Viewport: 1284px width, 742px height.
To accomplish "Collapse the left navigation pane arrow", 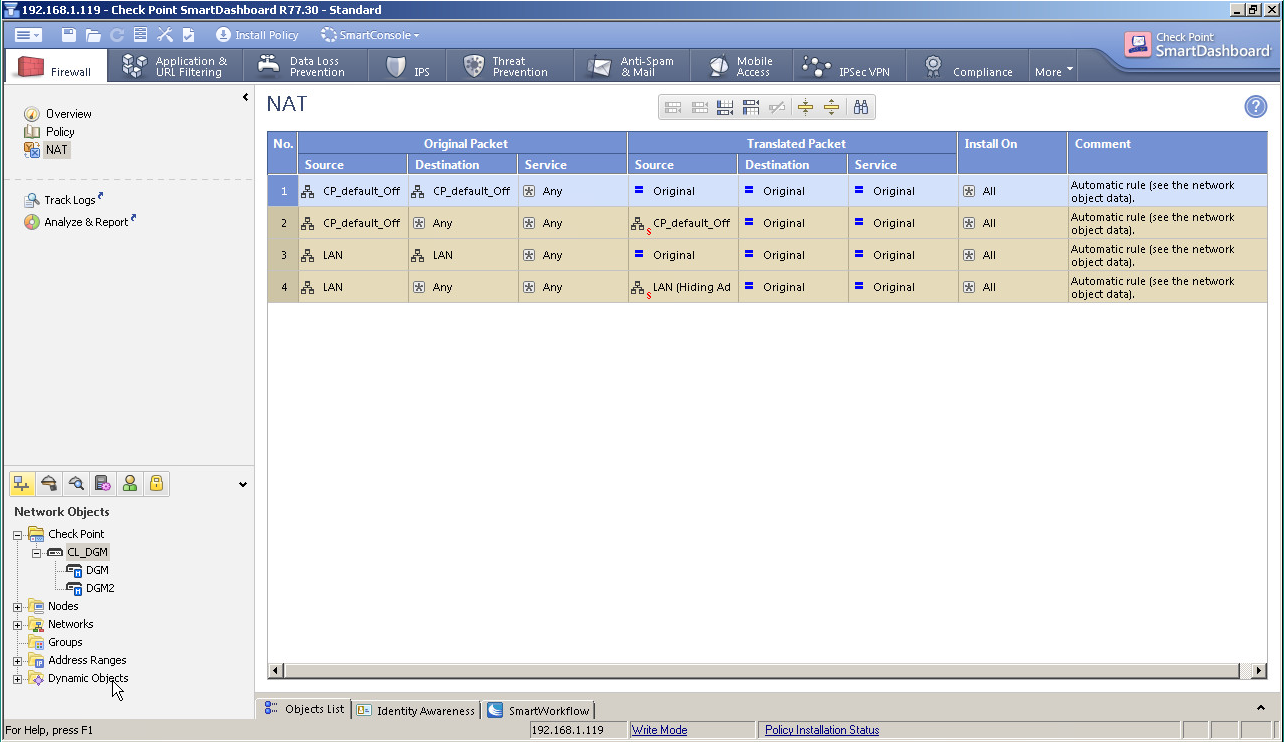I will tap(245, 97).
